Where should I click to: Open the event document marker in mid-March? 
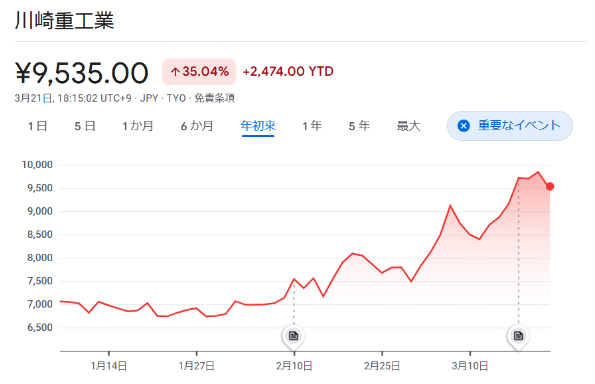click(x=518, y=335)
